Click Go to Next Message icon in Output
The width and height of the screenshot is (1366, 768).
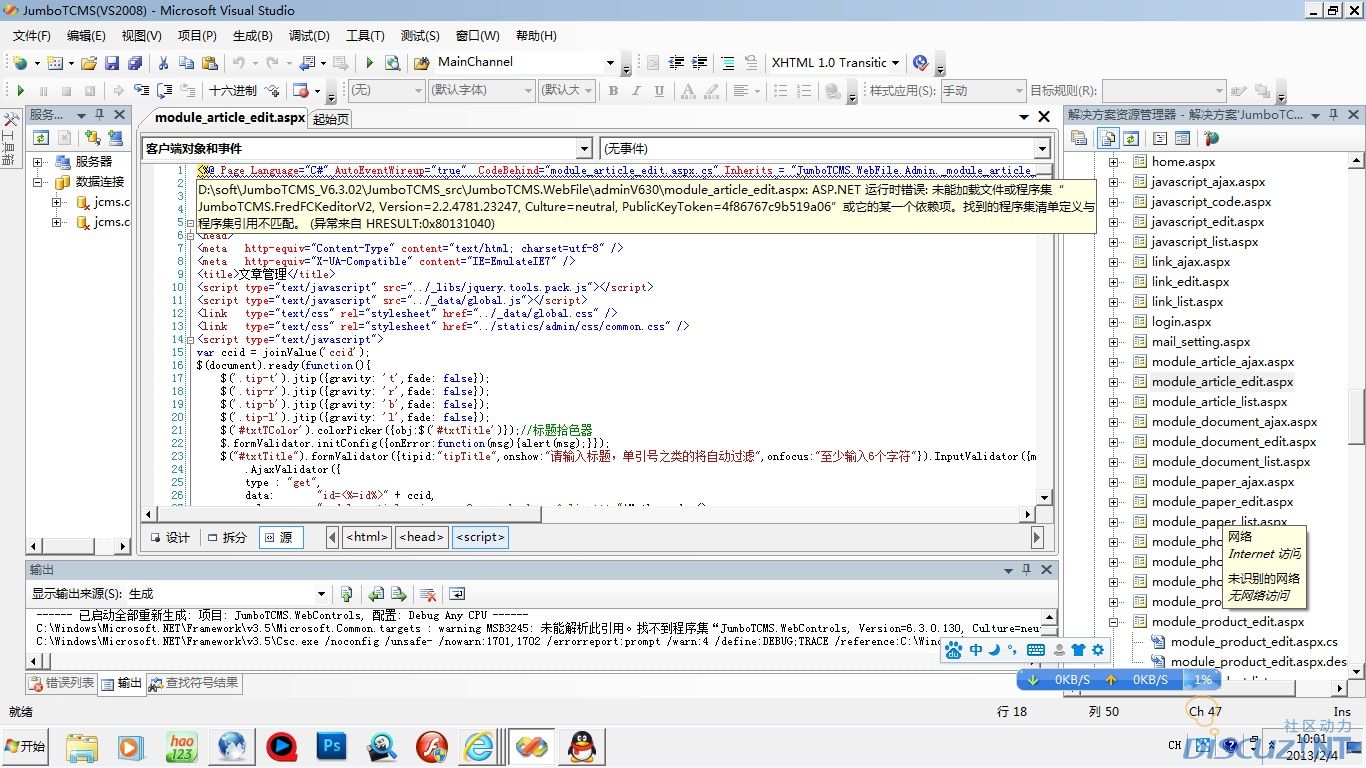click(399, 593)
